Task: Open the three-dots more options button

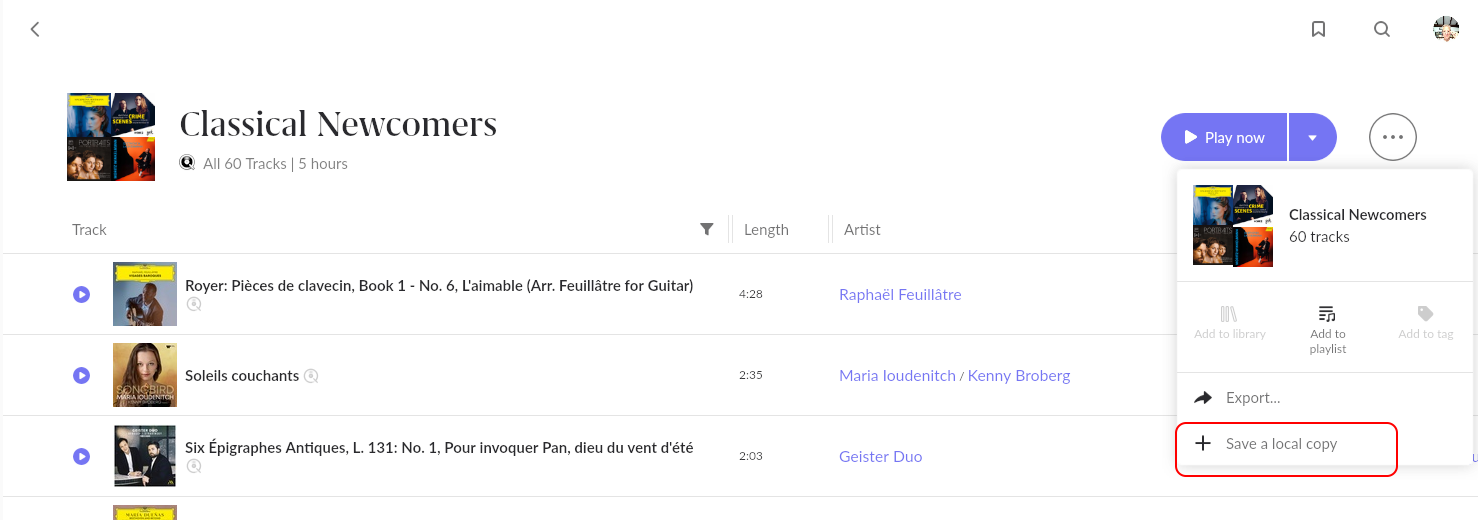Action: (x=1392, y=137)
